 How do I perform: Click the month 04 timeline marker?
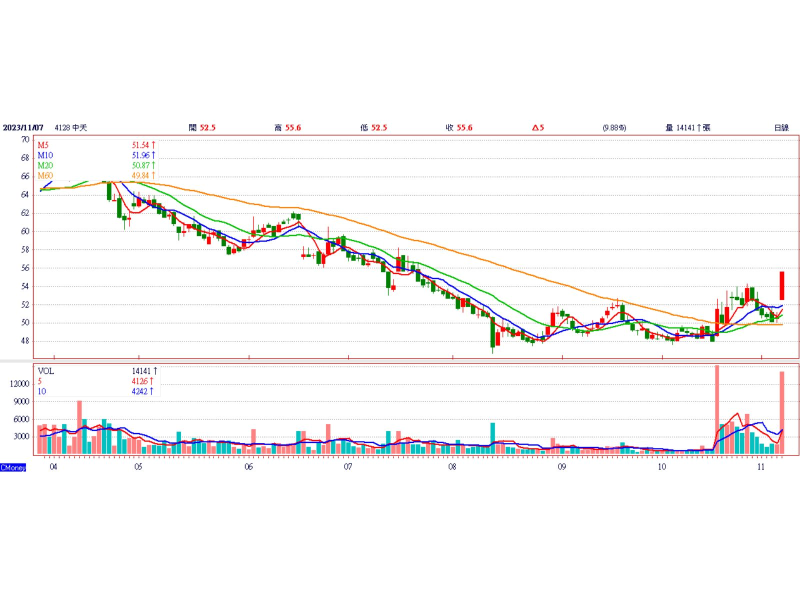coord(53,467)
